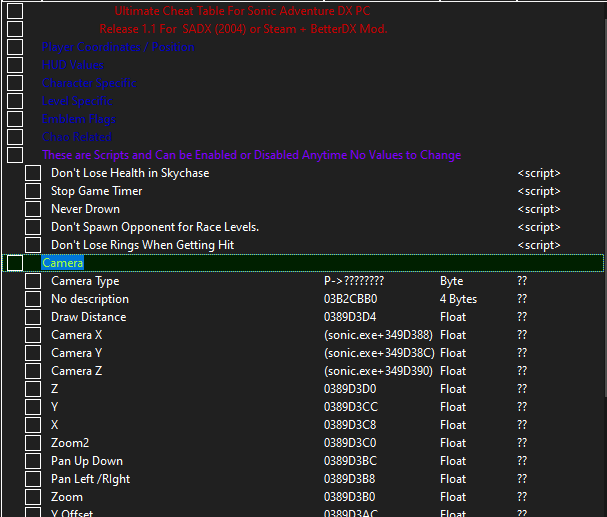Tick Don't Lose Health in Skychase checkbox
The image size is (607, 517).
(33, 173)
